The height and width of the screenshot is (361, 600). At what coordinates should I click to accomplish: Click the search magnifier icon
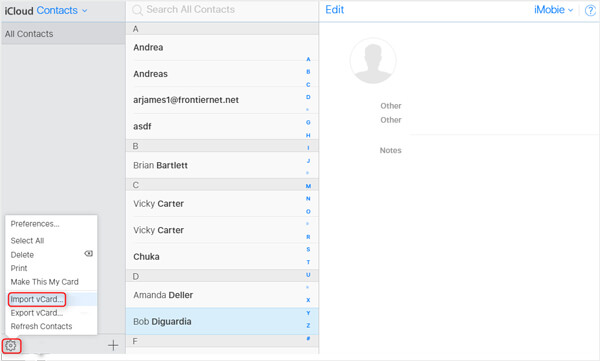point(137,10)
